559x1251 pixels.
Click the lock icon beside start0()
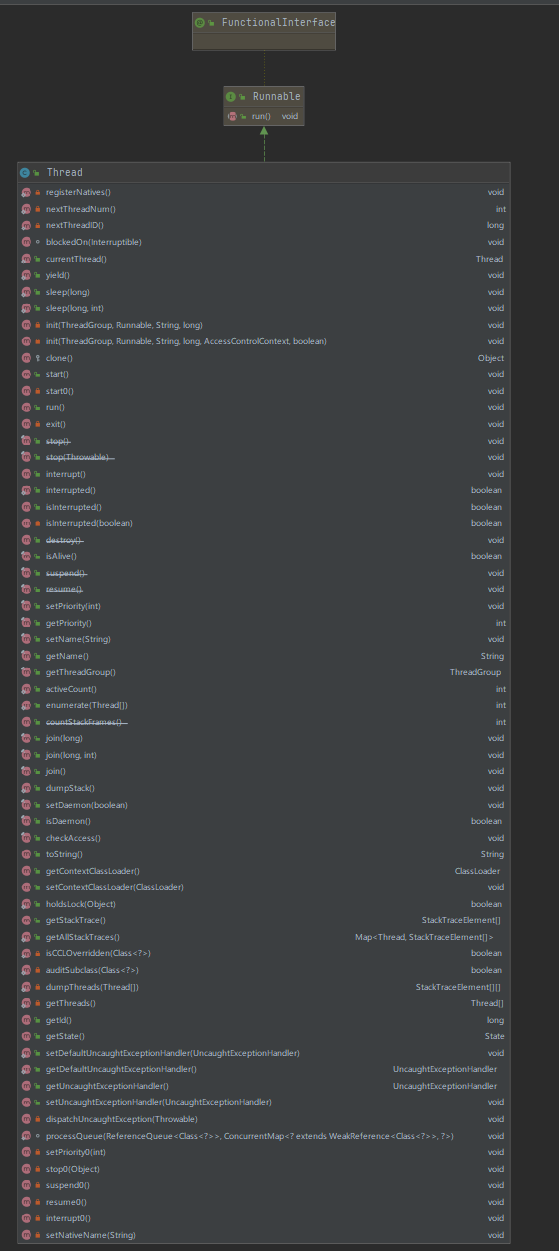coord(38,391)
